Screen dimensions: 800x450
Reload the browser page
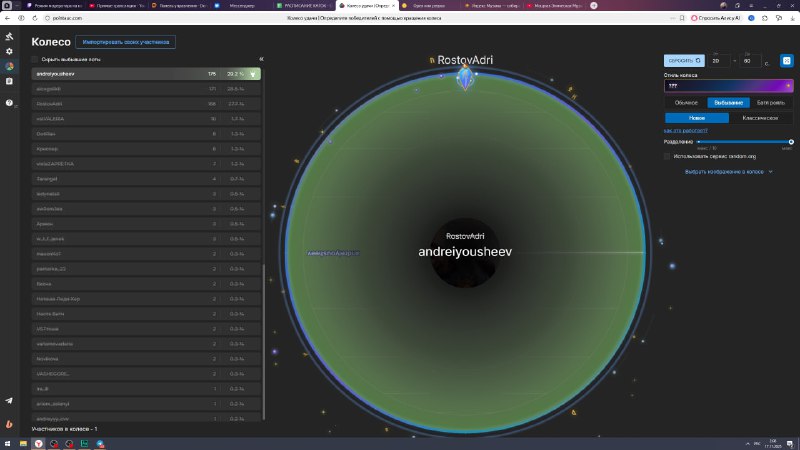coord(34,18)
